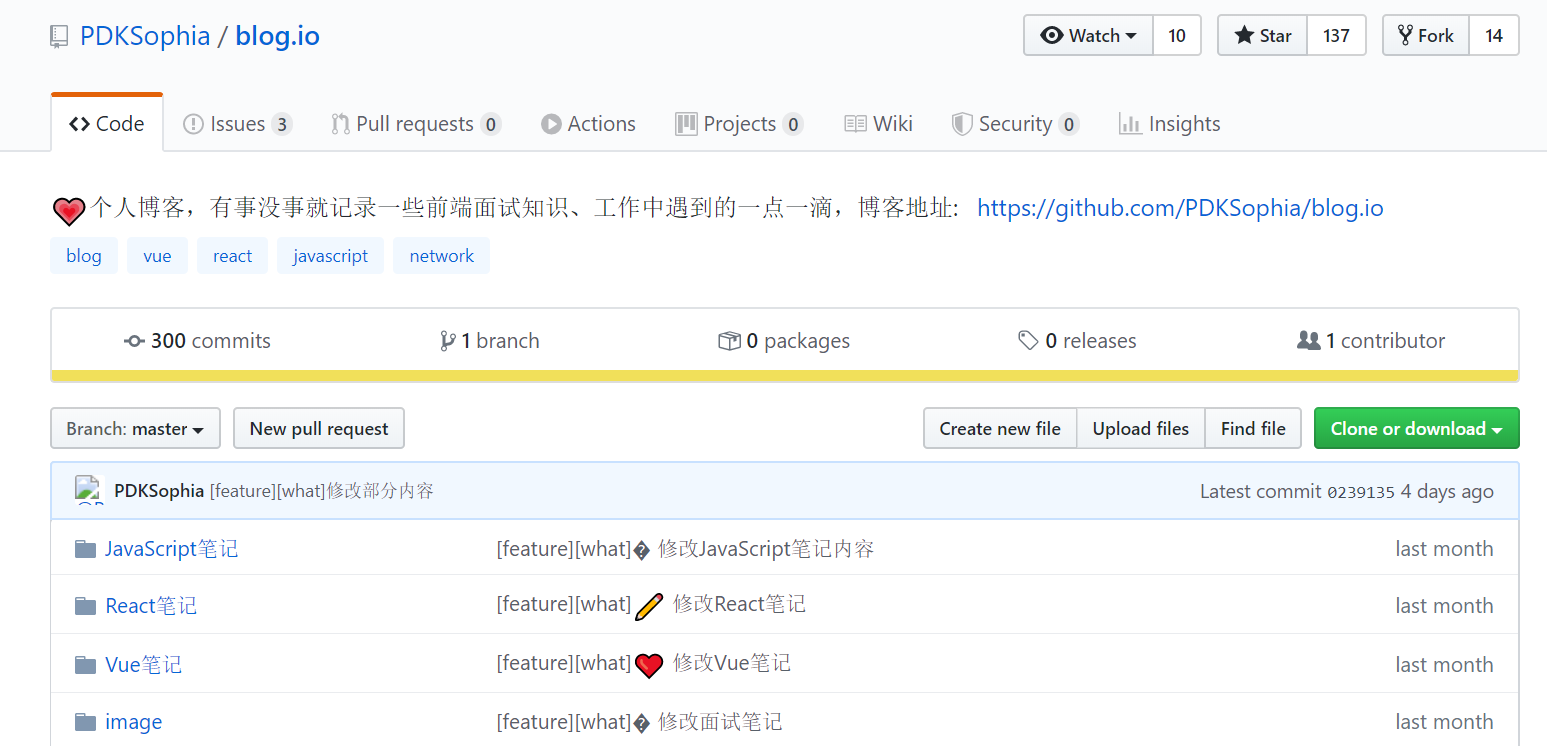This screenshot has height=746, width=1547.
Task: Click the React笔记 folder icon
Action: (x=85, y=606)
